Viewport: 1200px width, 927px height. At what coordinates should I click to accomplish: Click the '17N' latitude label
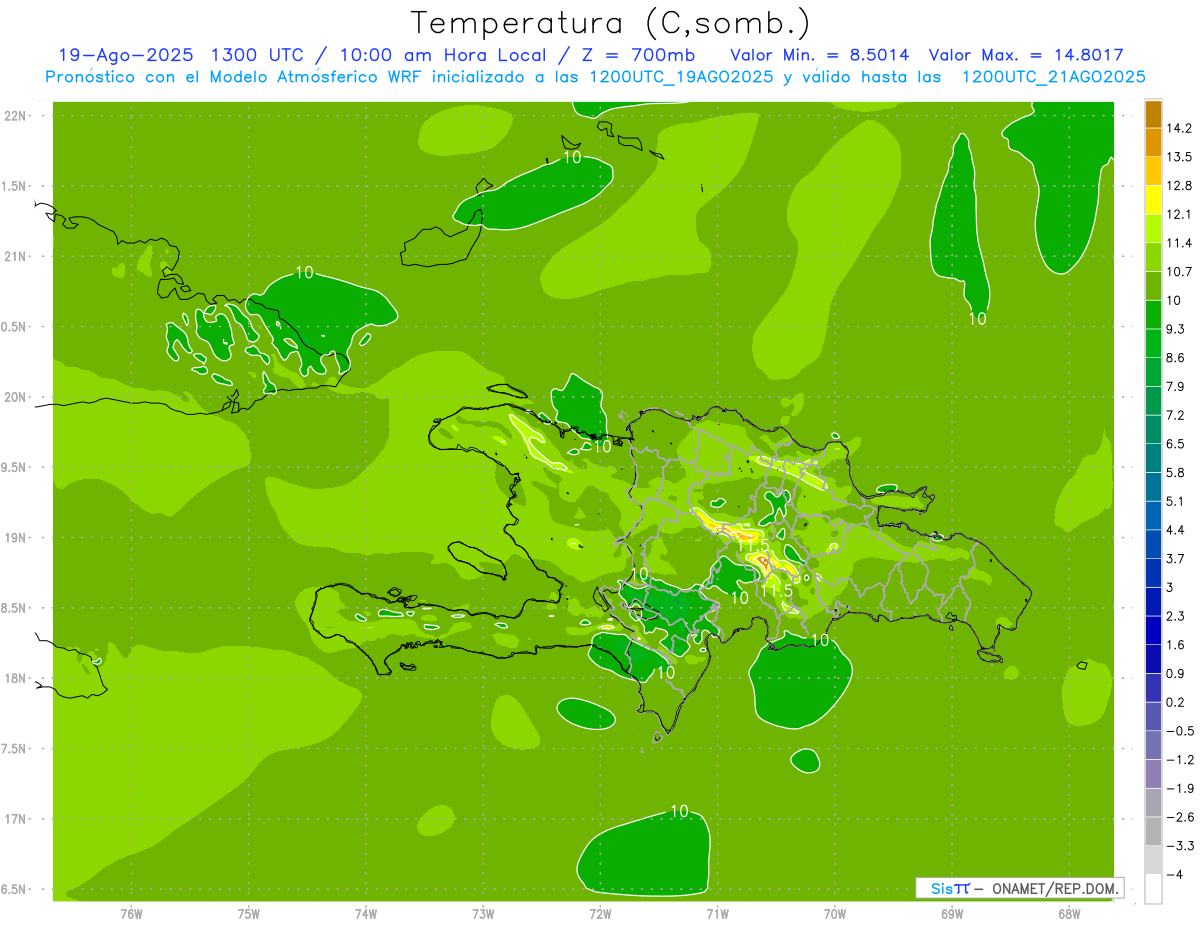(x=15, y=820)
